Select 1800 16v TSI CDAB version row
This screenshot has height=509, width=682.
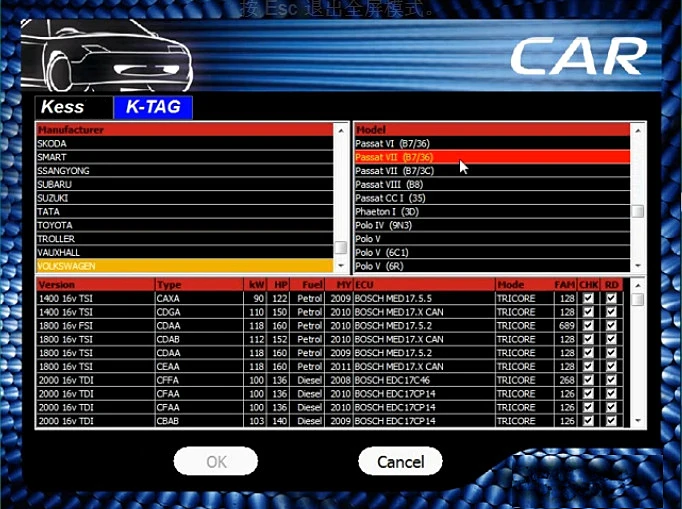point(330,339)
